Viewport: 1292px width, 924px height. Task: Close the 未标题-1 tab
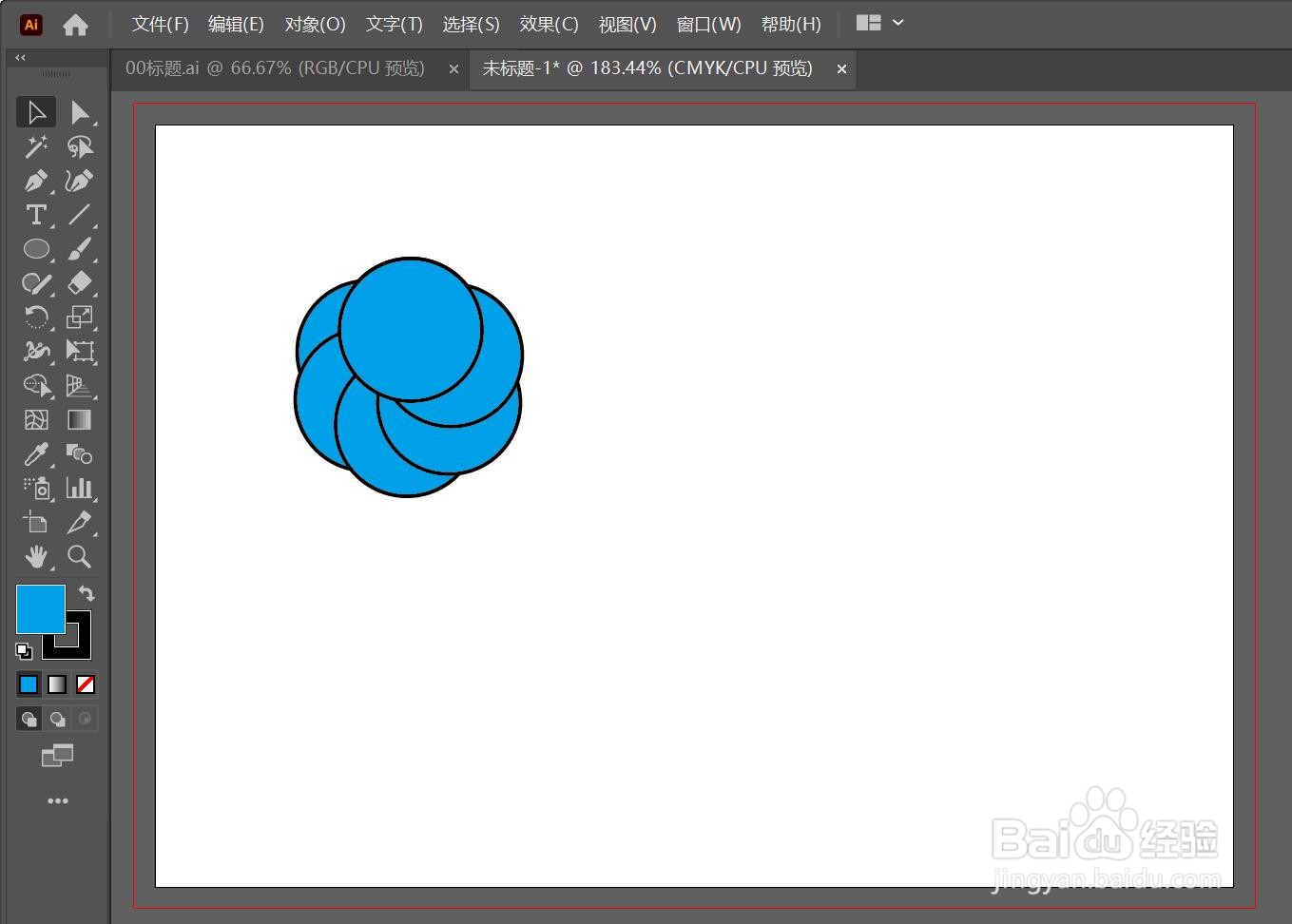(841, 68)
